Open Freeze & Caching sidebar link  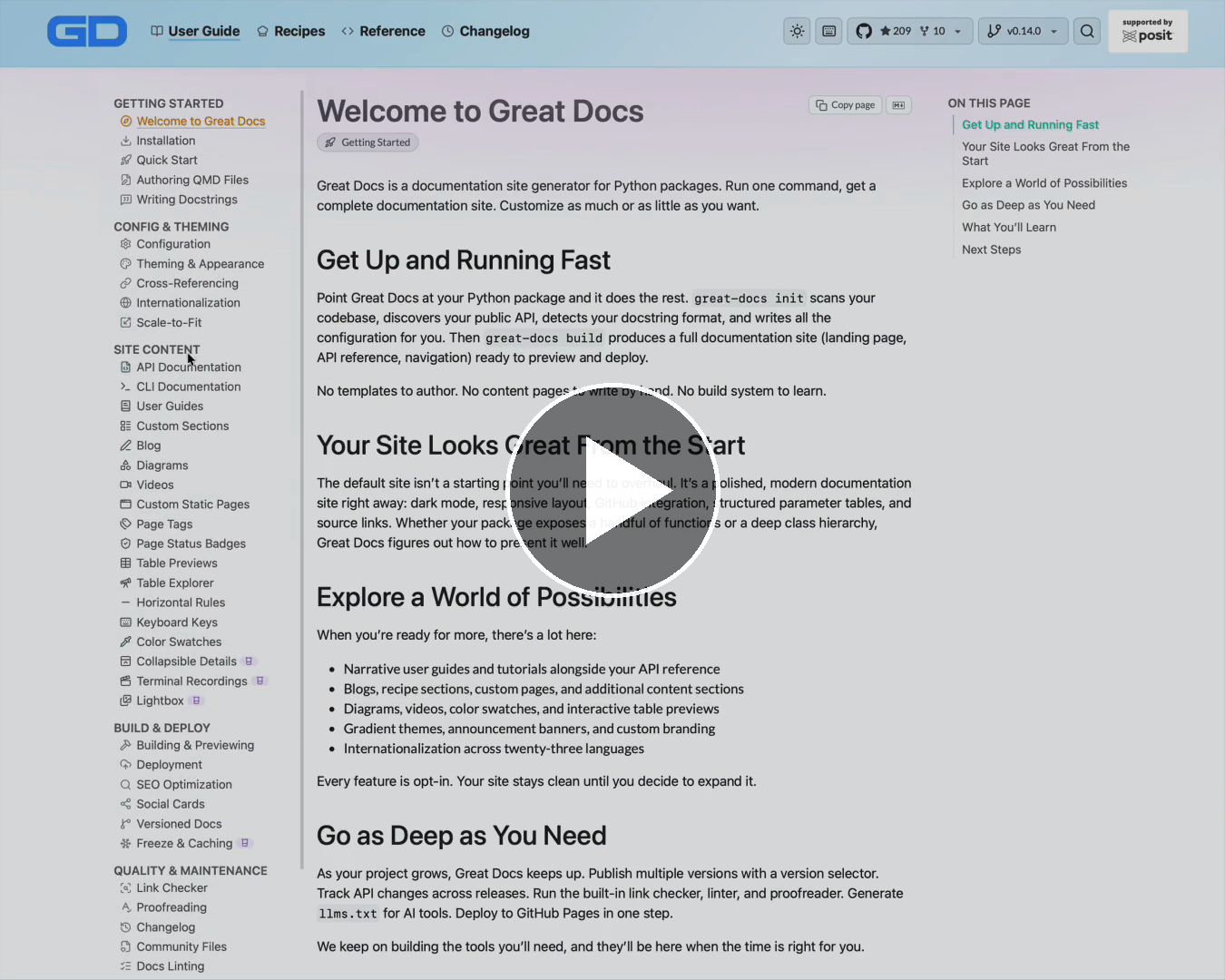pos(184,844)
